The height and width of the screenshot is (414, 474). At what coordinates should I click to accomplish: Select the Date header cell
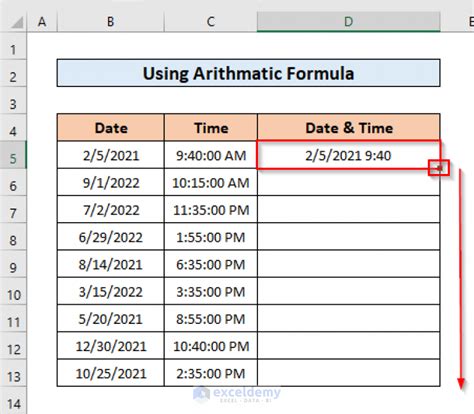[111, 128]
